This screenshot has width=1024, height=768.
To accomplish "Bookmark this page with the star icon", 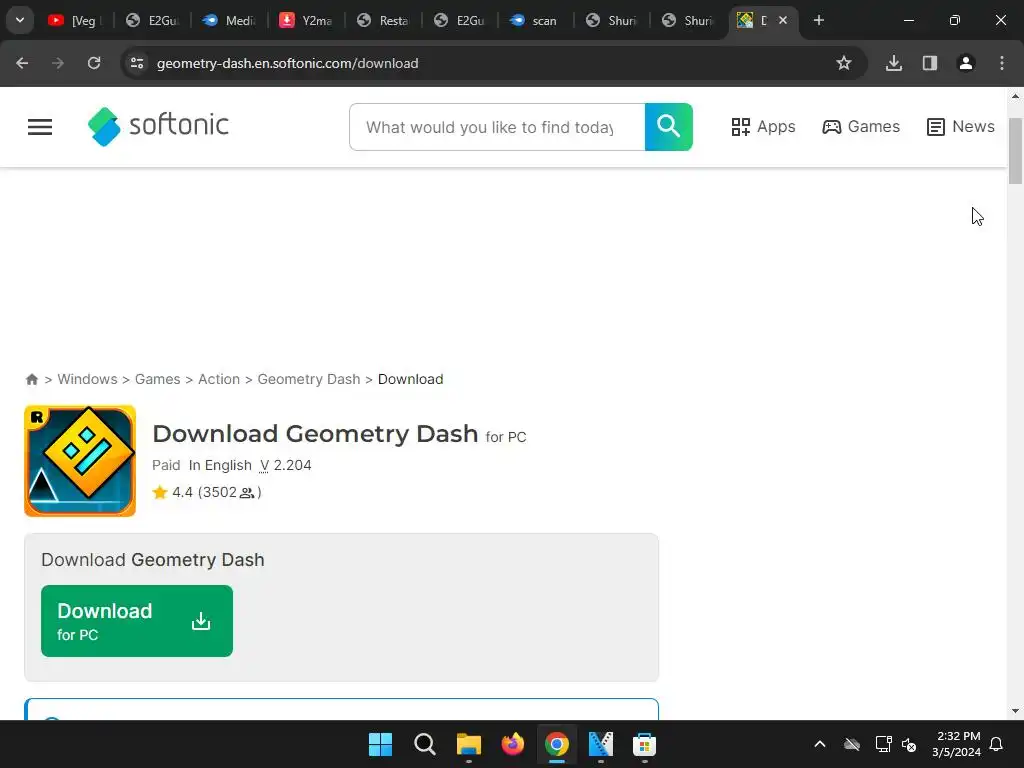I will click(844, 63).
